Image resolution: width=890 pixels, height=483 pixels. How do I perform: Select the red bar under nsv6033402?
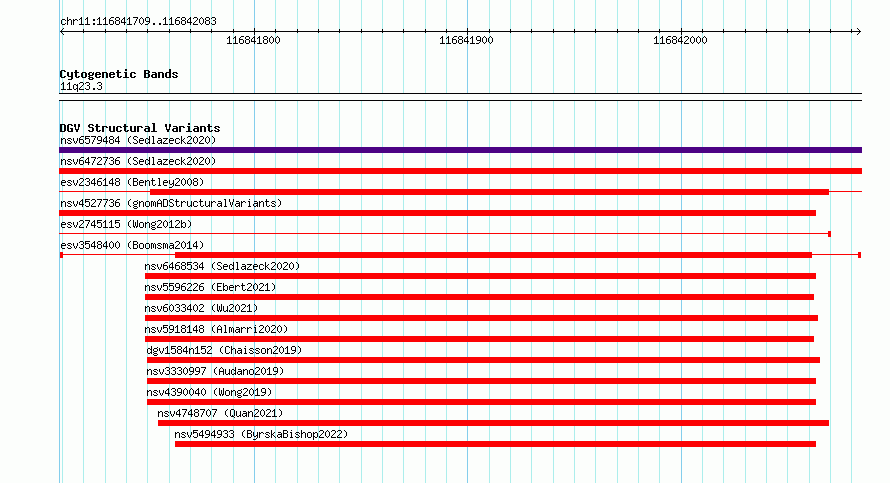point(481,318)
